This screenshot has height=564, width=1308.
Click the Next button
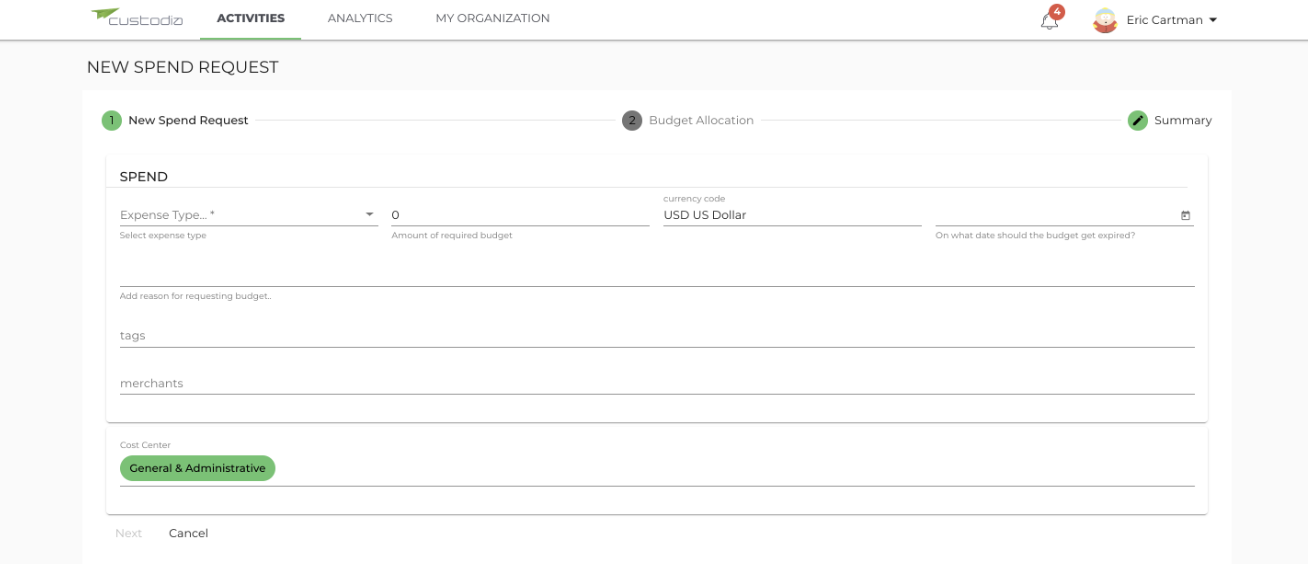129,533
